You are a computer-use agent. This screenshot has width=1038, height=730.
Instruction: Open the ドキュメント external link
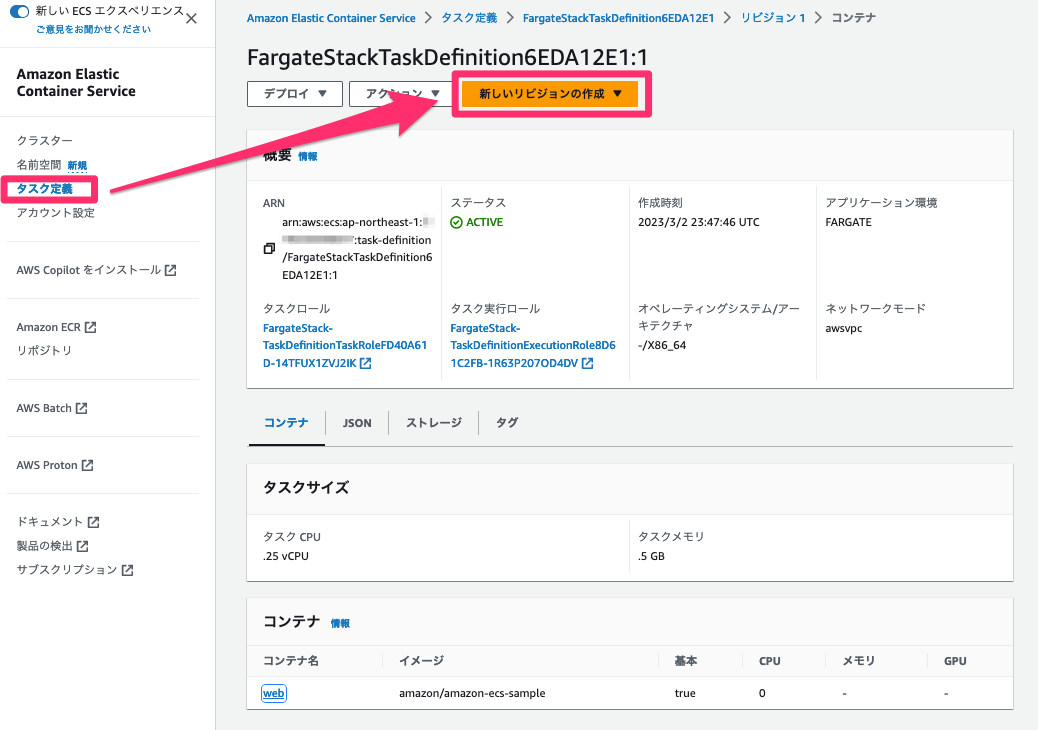(x=49, y=521)
